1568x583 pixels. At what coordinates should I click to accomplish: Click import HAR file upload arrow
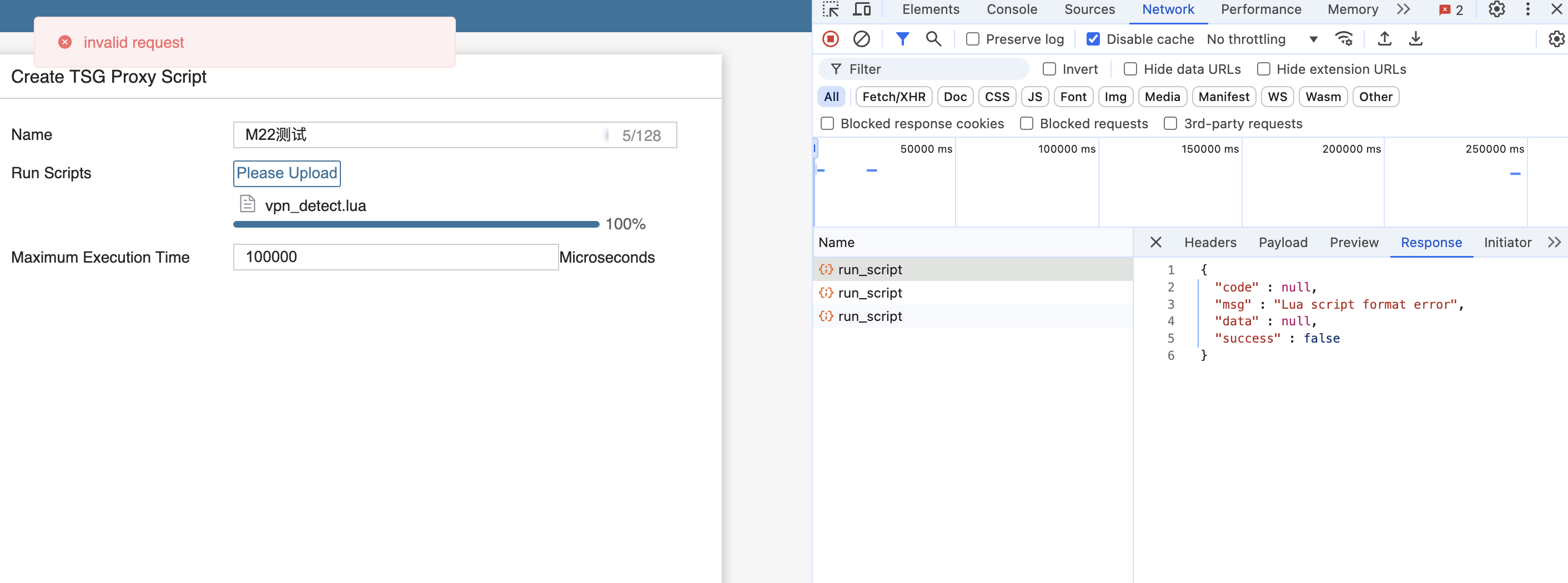tap(1384, 39)
